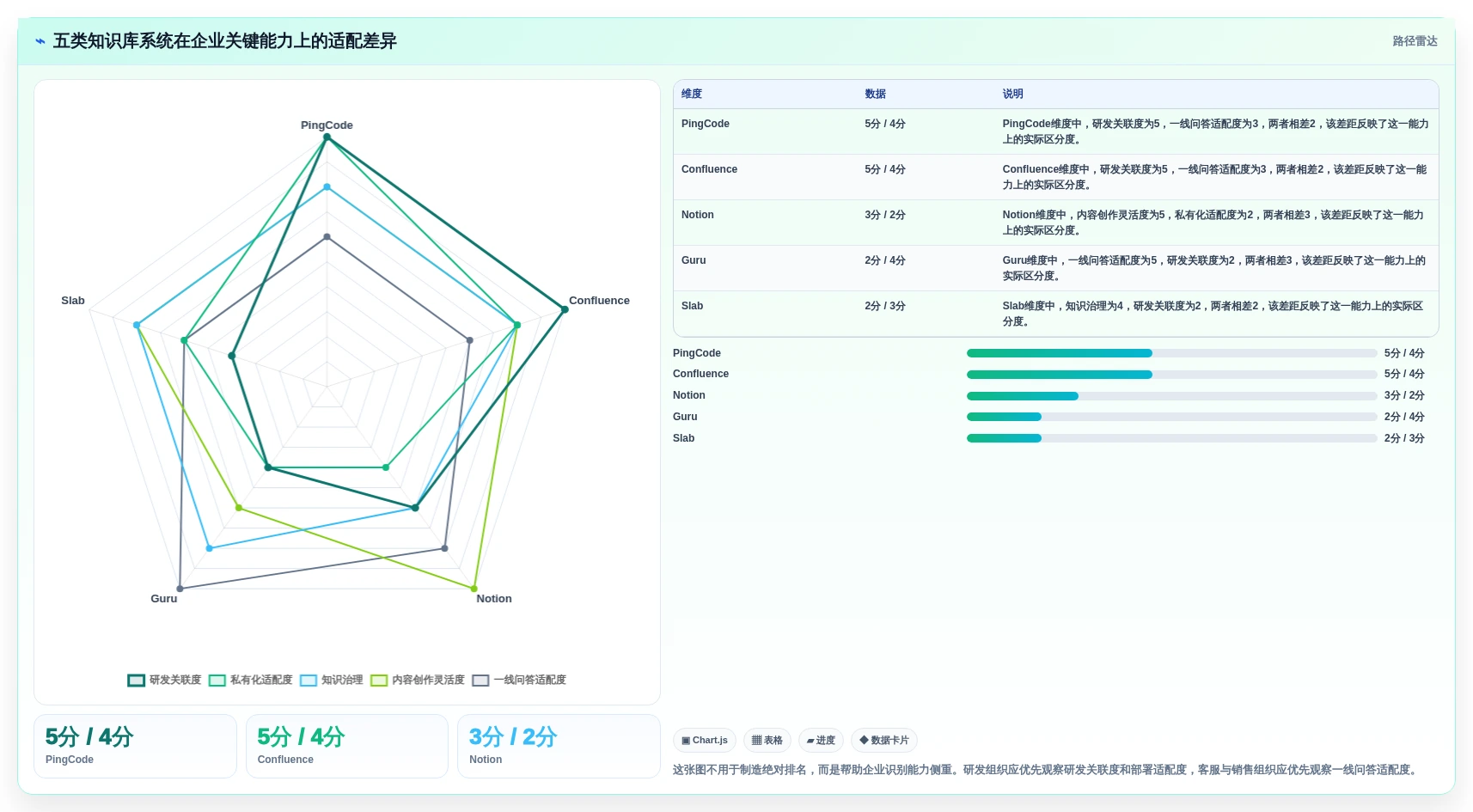Image resolution: width=1473 pixels, height=812 pixels.
Task: Click the 维度 column header
Action: point(692,94)
